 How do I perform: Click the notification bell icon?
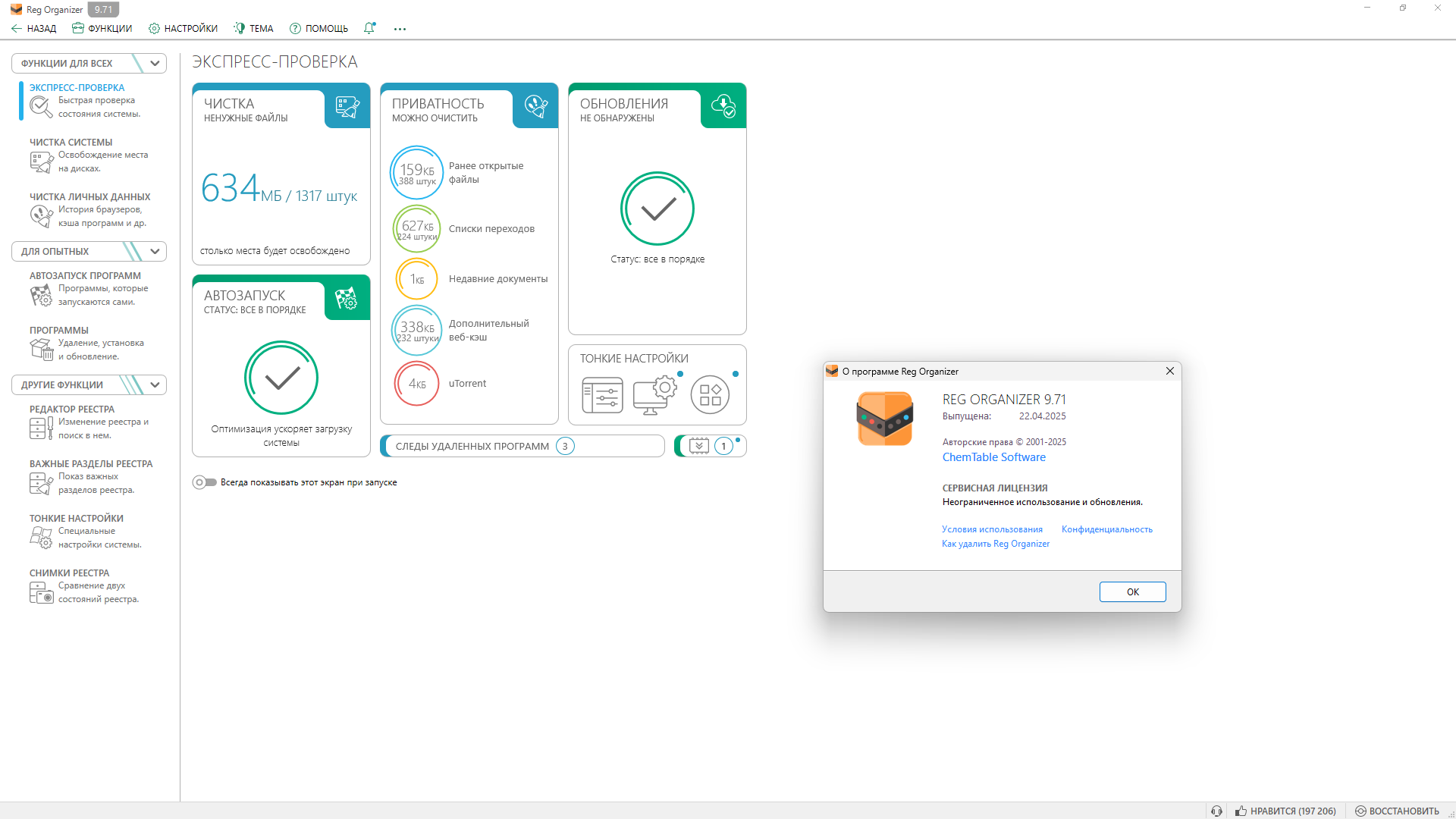click(369, 28)
